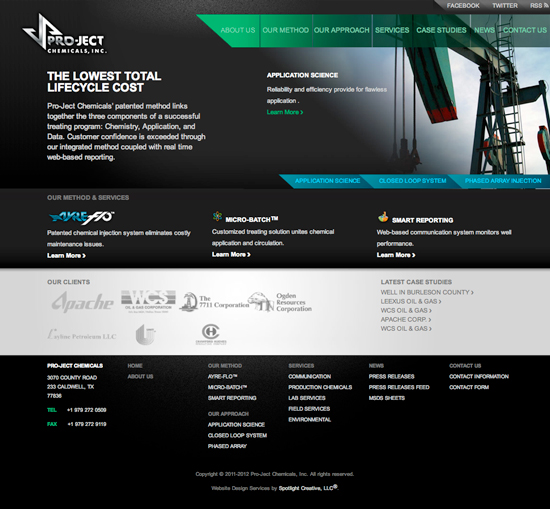Screen dimensions: 550x509
Task: Open Apache Corp. case study
Action: (406, 320)
